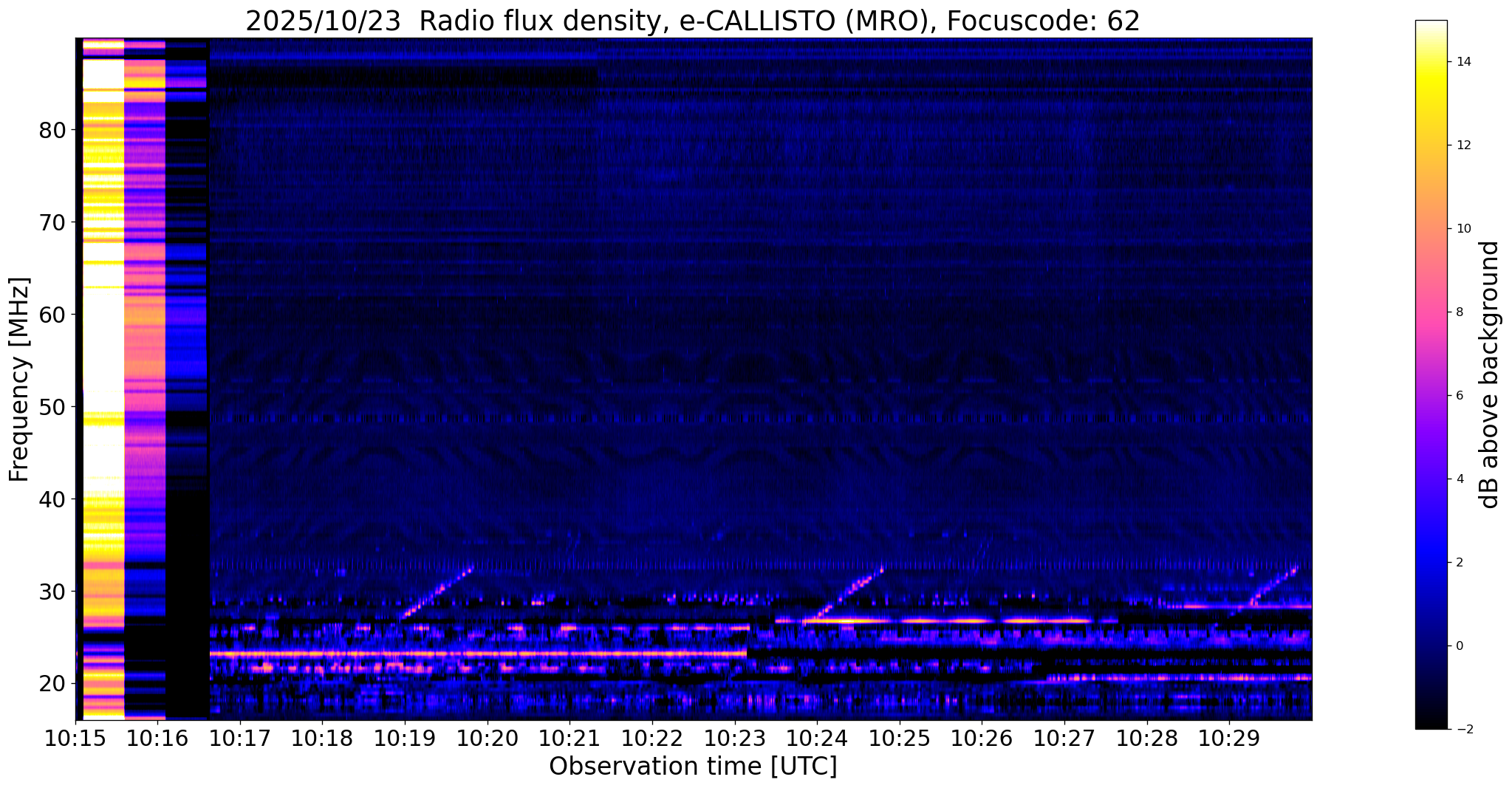Click the 10:25 time tick label
Screen dimensions: 1512x788
click(x=899, y=738)
